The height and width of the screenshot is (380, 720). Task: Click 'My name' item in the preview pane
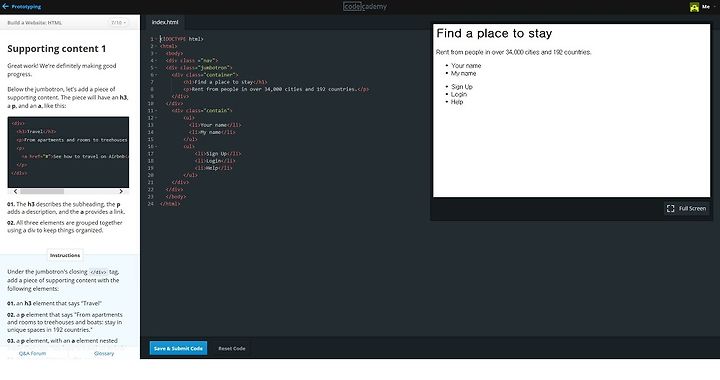(x=463, y=73)
